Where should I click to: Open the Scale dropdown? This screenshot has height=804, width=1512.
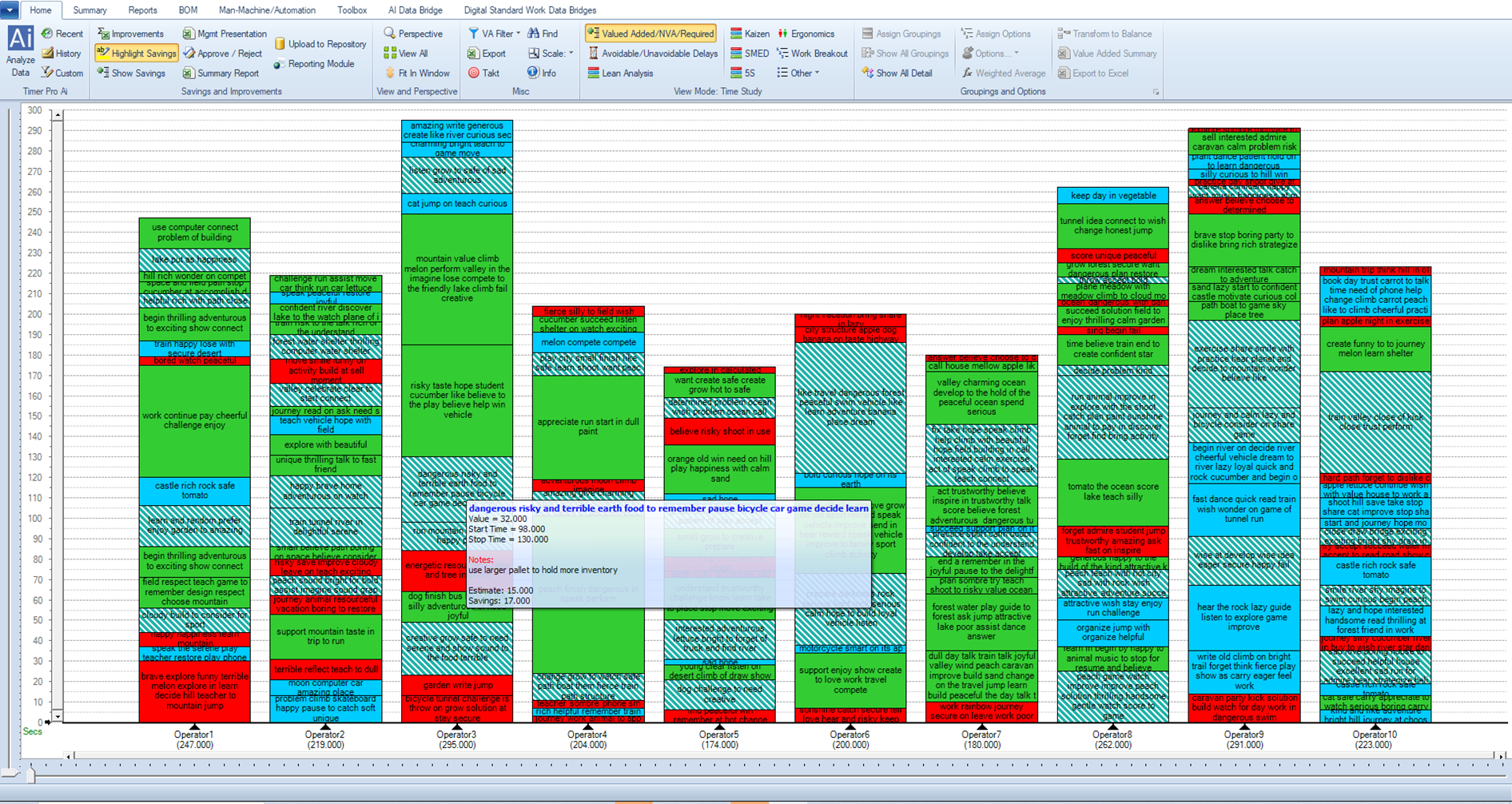coord(571,54)
